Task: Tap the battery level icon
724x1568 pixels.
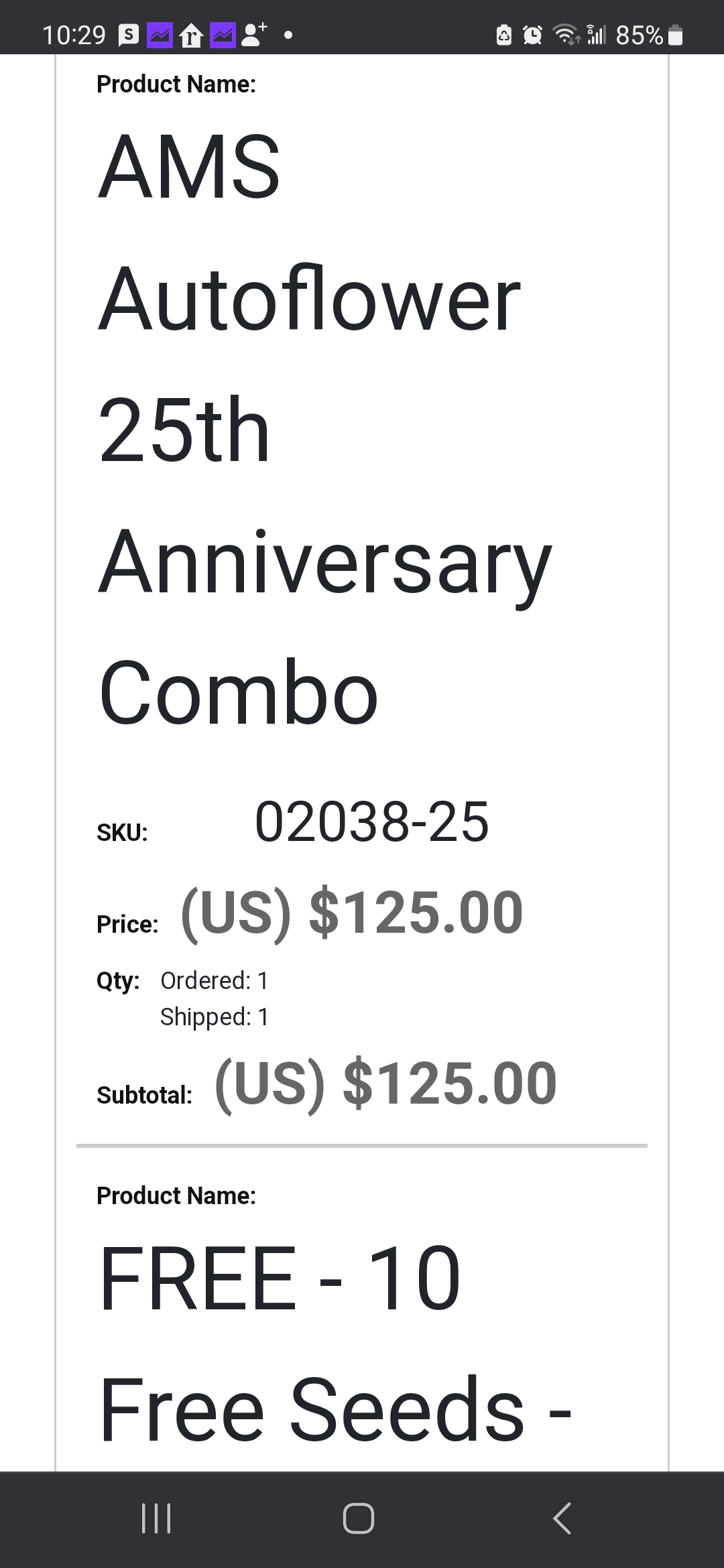Action: point(676,35)
